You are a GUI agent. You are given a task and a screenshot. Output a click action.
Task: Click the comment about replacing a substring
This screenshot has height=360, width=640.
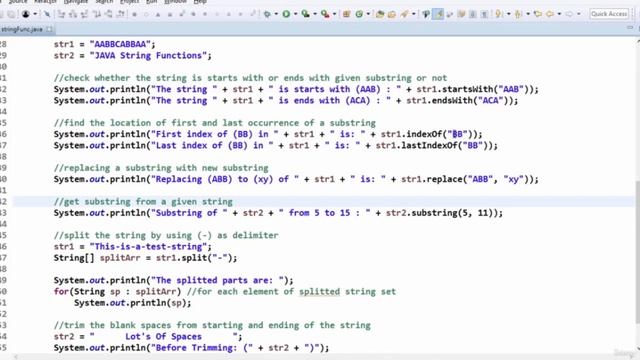(161, 168)
